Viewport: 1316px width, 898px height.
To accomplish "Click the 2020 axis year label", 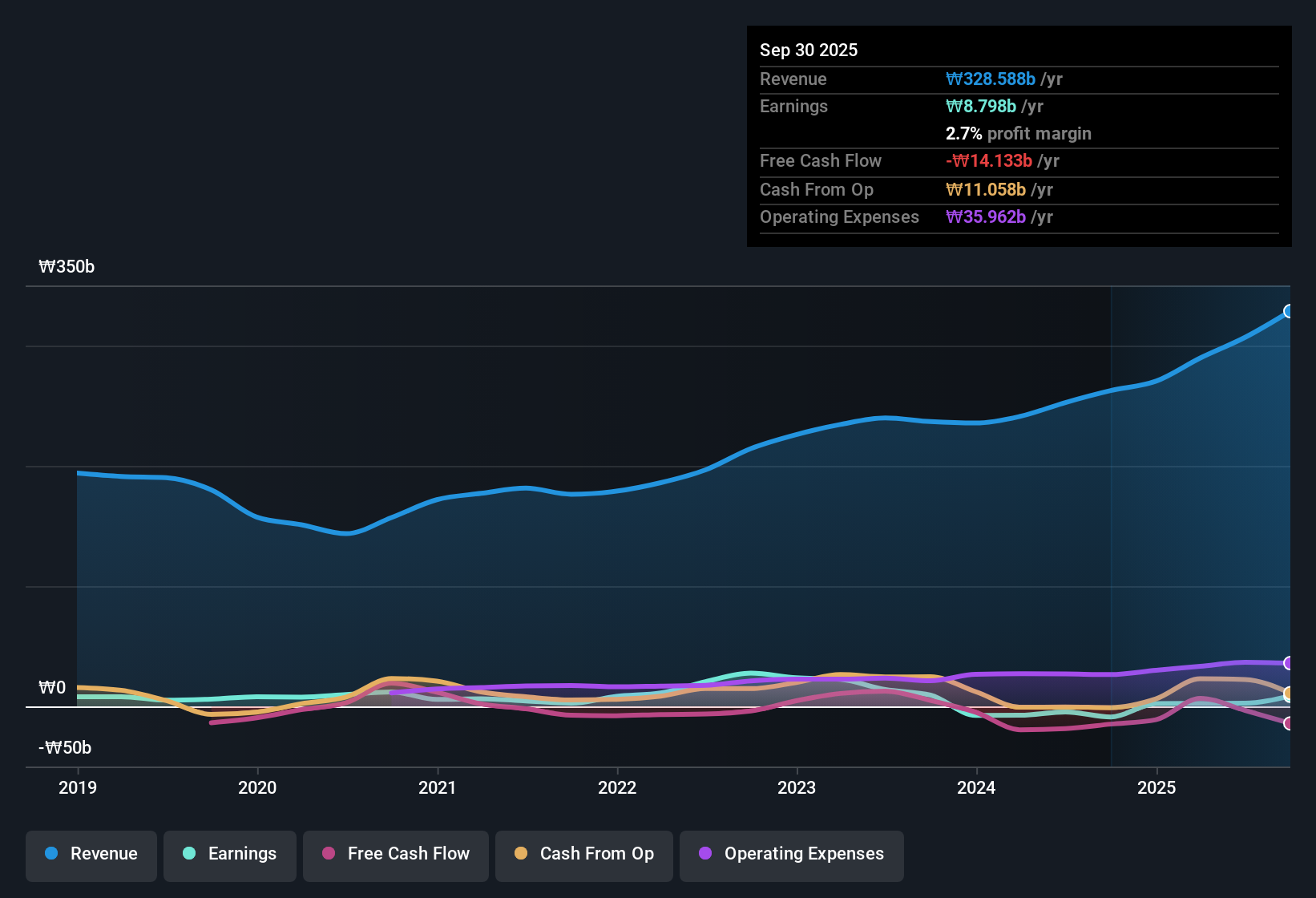I will tap(257, 788).
